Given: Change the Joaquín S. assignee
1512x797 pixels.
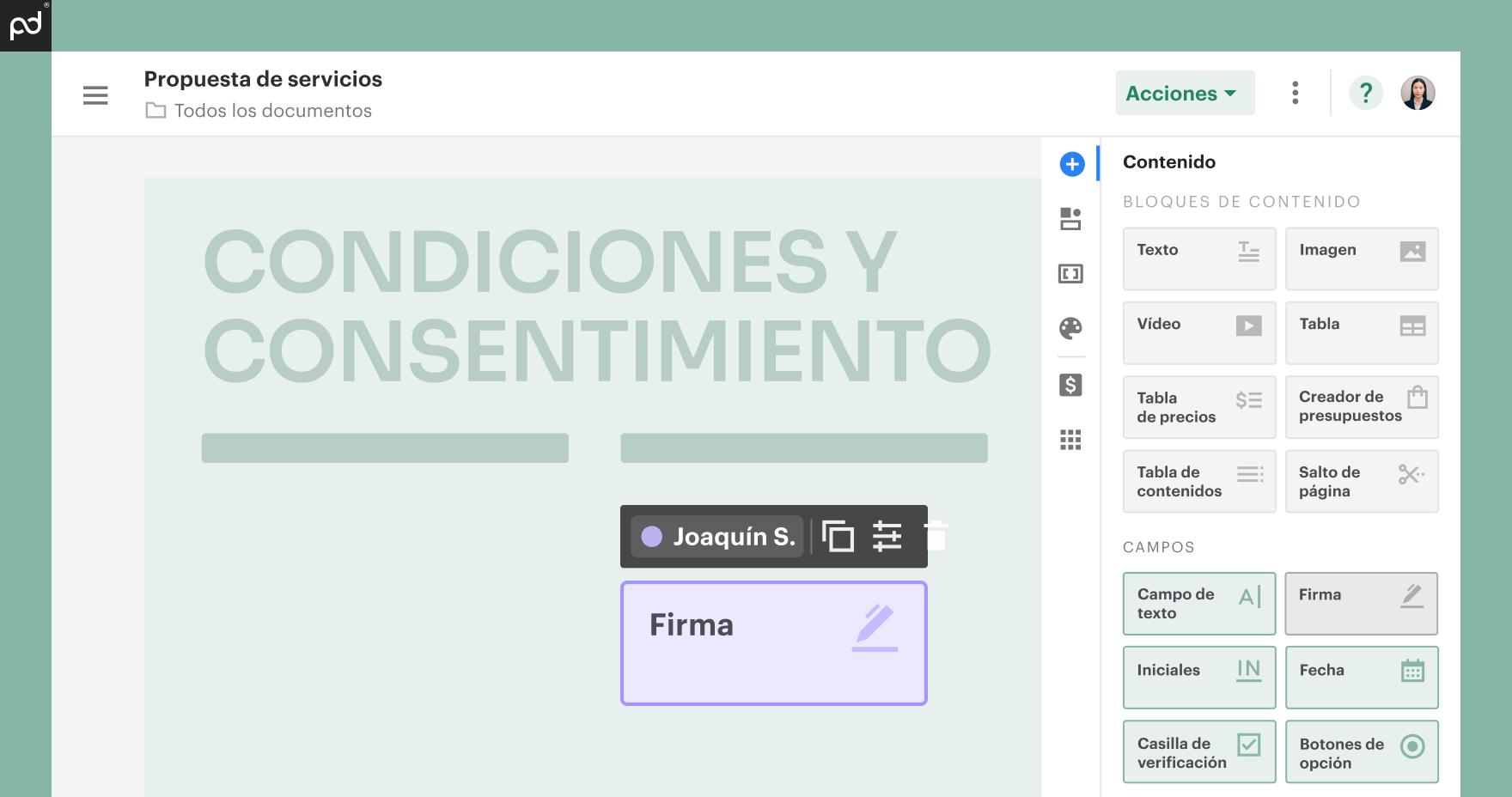Looking at the screenshot, I should pos(717,537).
